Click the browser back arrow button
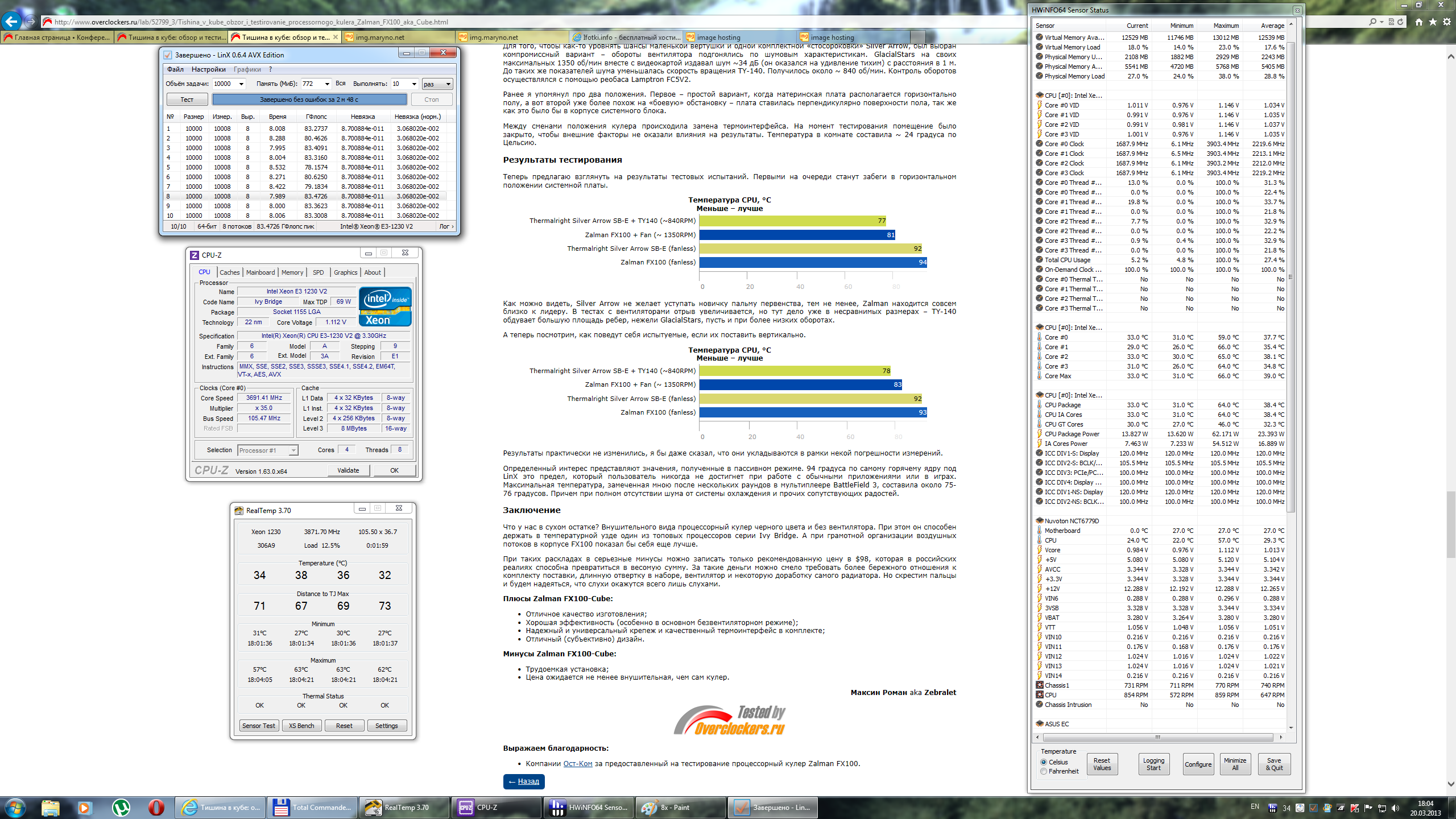The image size is (1456, 819). (11, 22)
